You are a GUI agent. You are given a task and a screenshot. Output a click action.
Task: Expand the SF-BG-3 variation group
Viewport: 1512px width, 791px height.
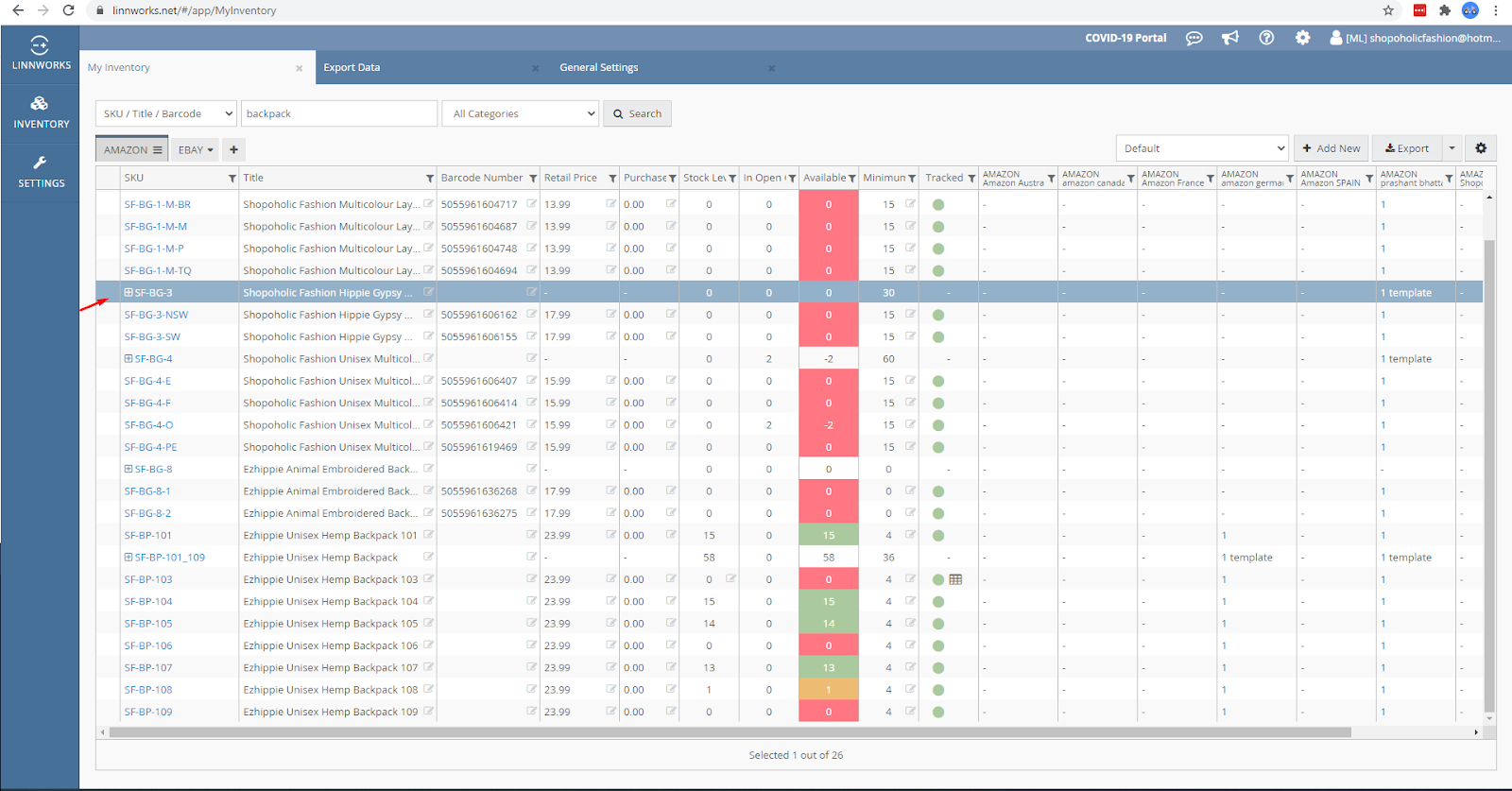[129, 292]
